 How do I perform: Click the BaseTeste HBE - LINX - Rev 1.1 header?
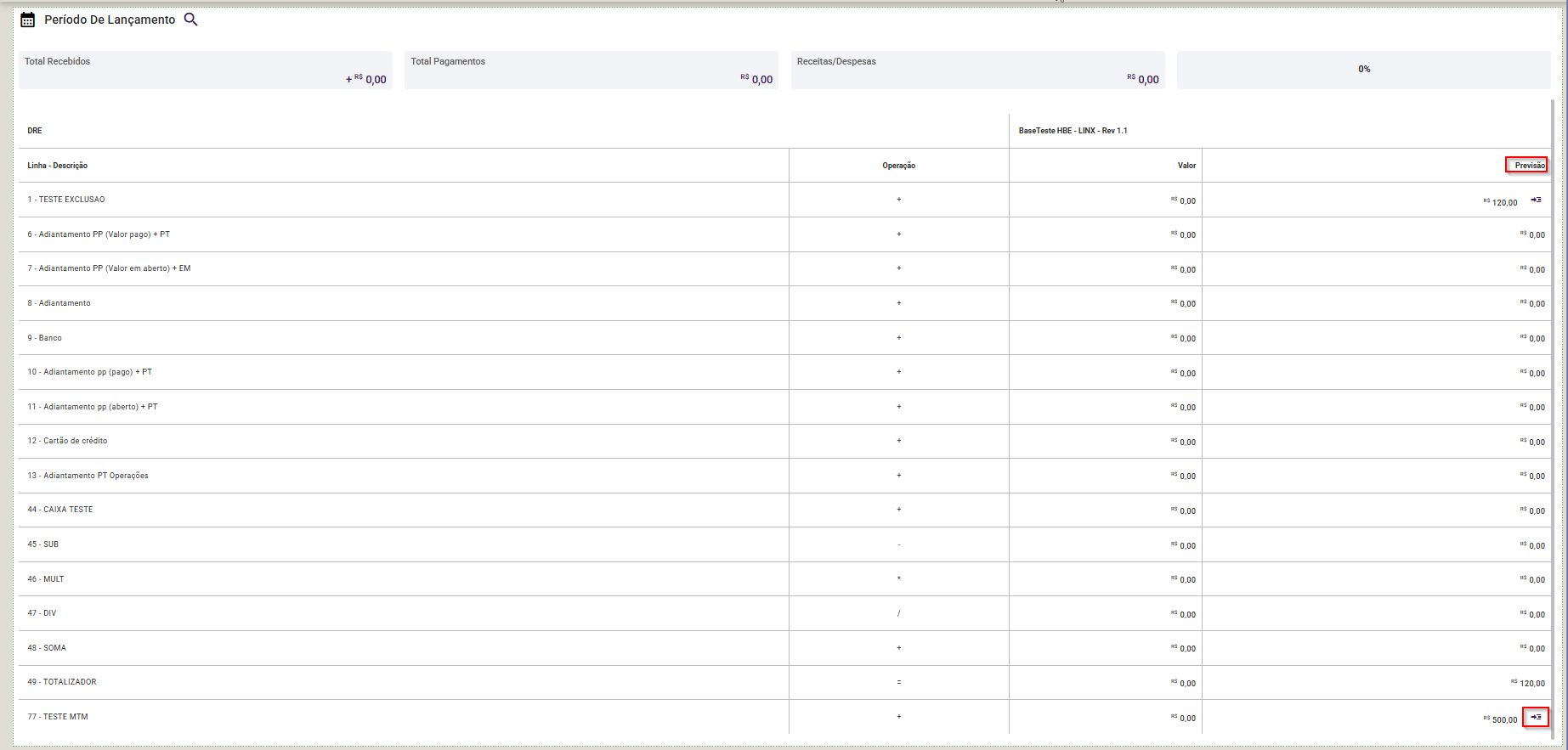click(x=1073, y=131)
